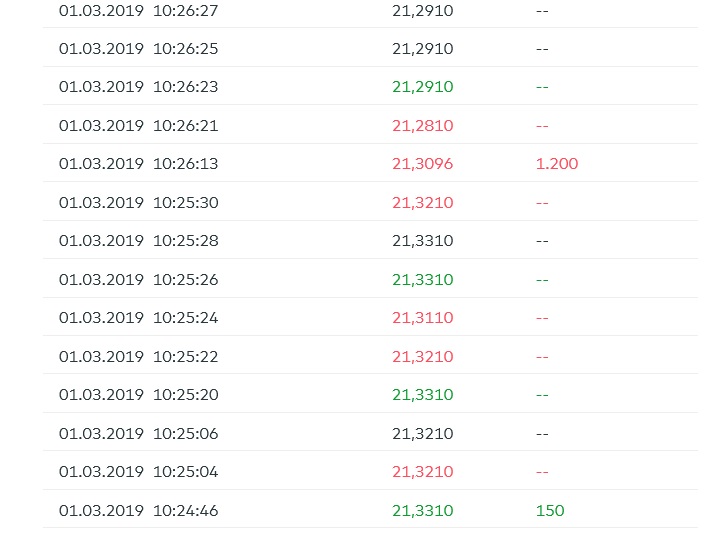This screenshot has height=535, width=715.
Task: Click the 10:26:27 timestamp row
Action: pos(138,11)
